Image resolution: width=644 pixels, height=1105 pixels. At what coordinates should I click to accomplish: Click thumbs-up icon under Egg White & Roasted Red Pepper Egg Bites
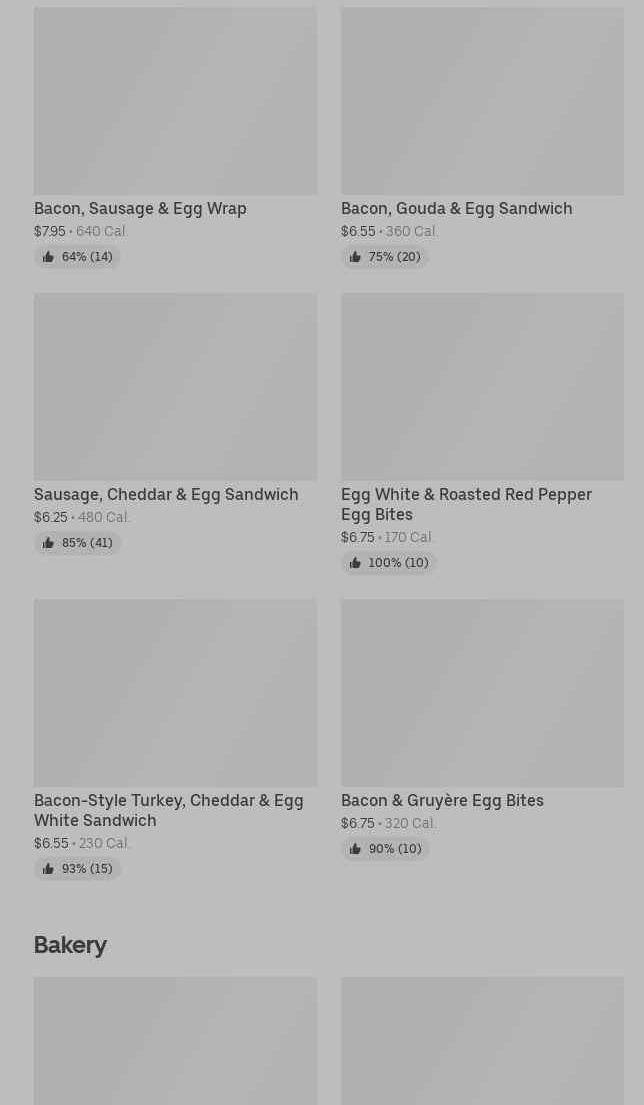click(355, 563)
